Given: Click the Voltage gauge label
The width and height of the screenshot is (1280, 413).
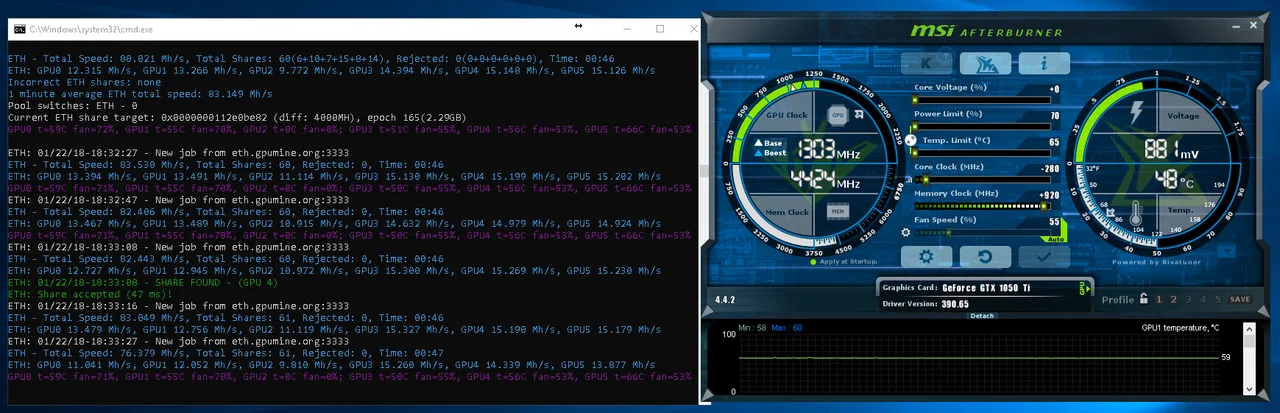Looking at the screenshot, I should point(1183,116).
